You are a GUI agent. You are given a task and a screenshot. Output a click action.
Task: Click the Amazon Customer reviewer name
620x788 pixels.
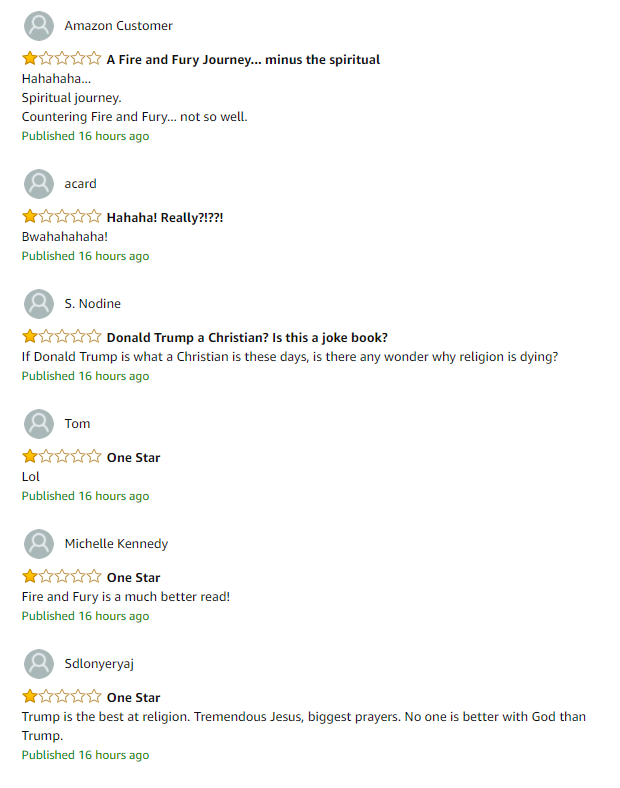pos(119,26)
